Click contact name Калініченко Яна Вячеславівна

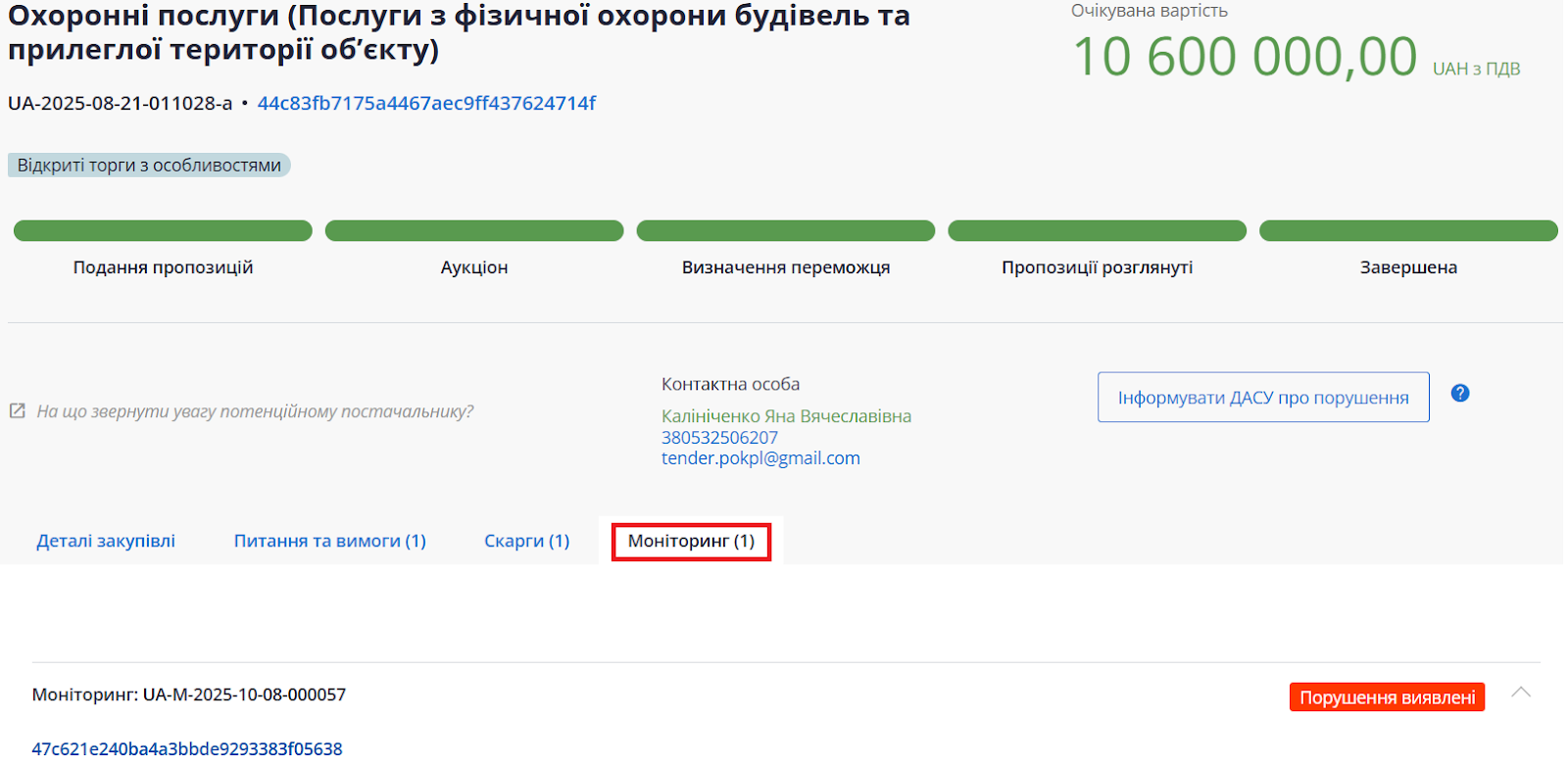tap(786, 416)
